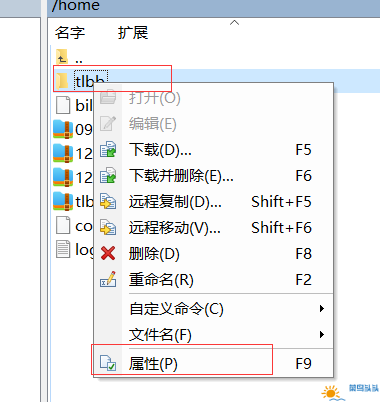Viewport: 380px width, 402px height.
Task: Select the log text file icon
Action: (63, 249)
